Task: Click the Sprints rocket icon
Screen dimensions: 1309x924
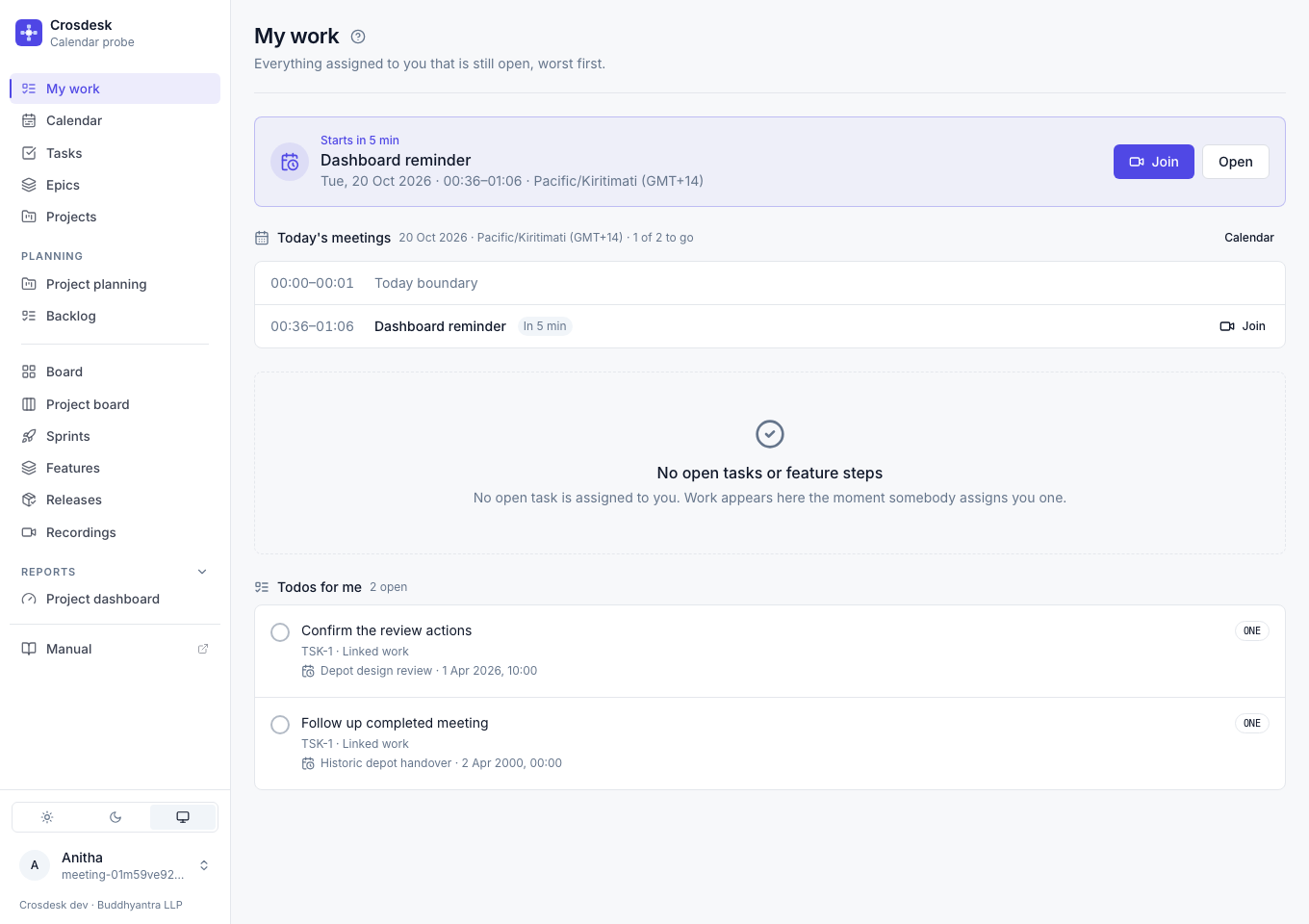Action: pos(29,436)
